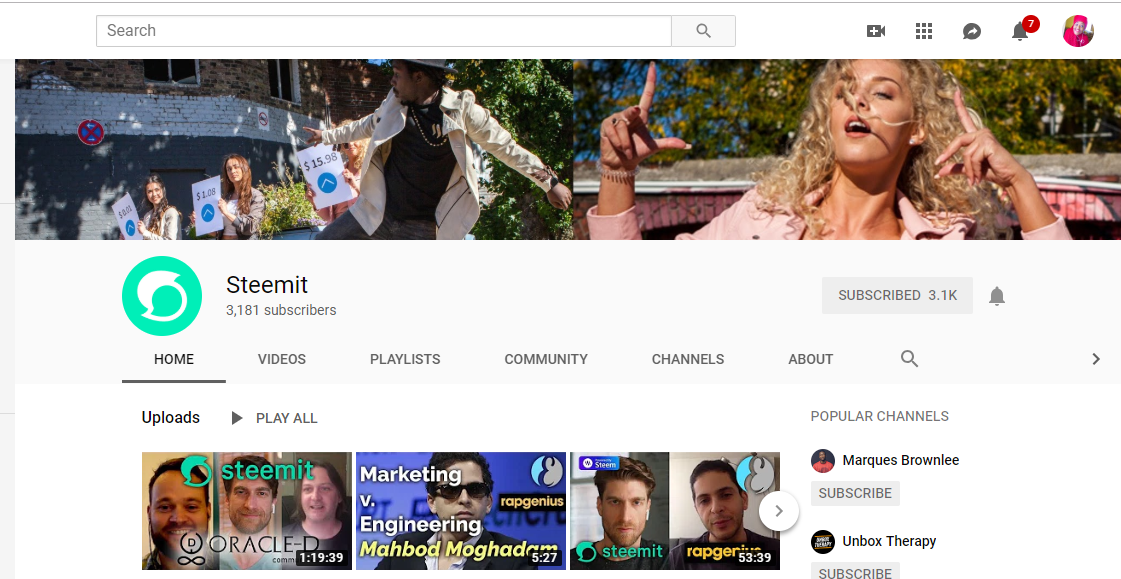Click the PLAY ALL link
This screenshot has height=579, width=1121.
coord(287,418)
